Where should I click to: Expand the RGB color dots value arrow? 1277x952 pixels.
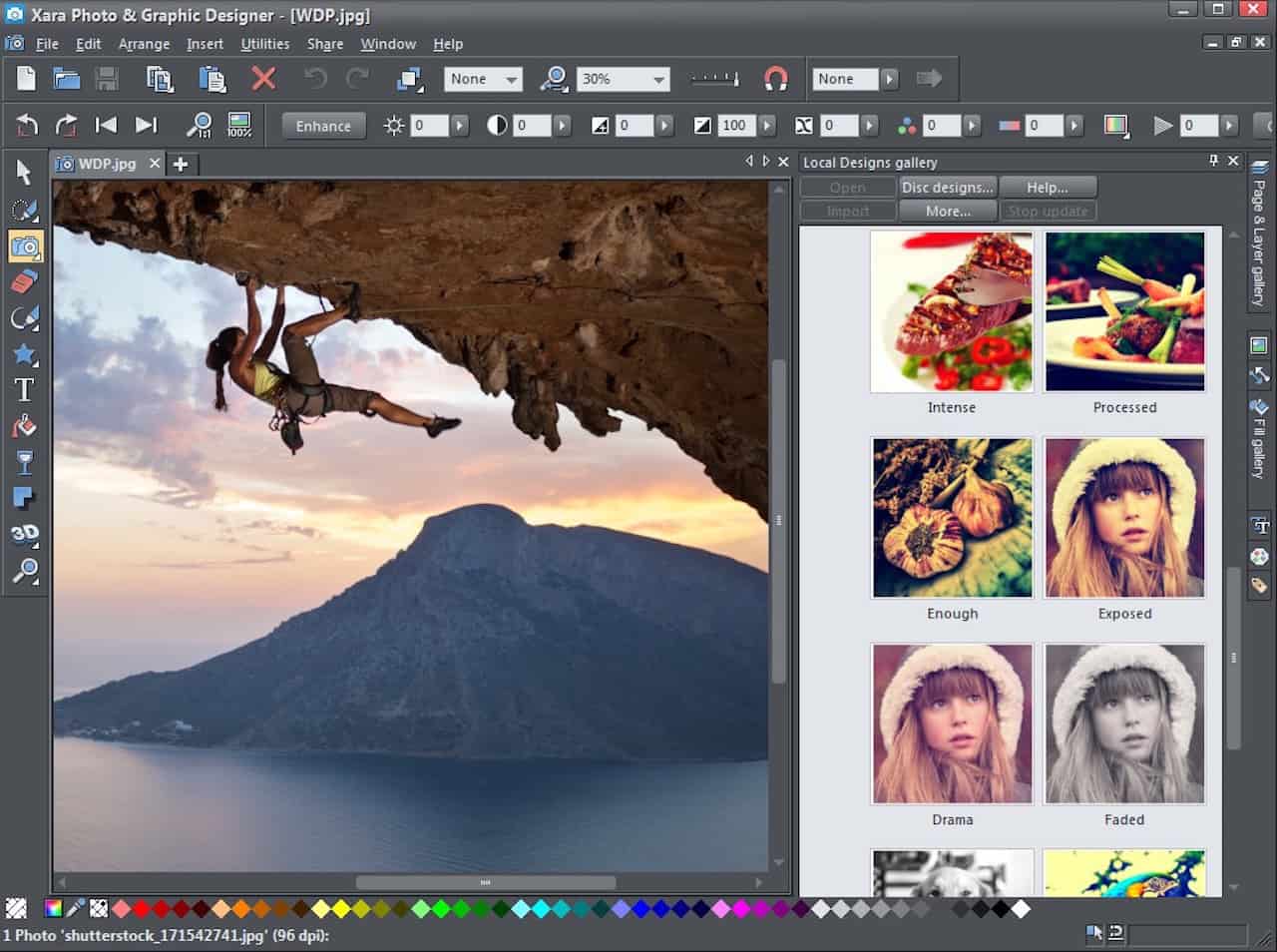click(x=972, y=126)
